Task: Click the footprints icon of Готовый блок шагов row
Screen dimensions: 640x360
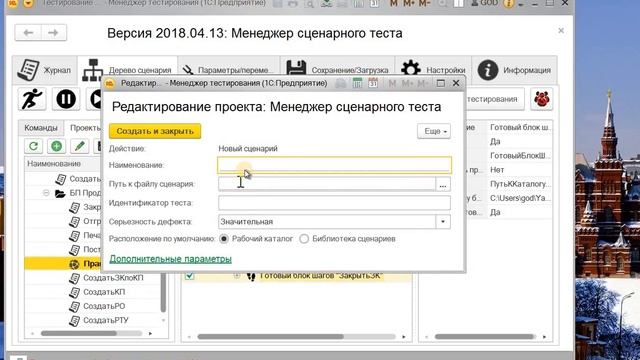Action: 251,276
